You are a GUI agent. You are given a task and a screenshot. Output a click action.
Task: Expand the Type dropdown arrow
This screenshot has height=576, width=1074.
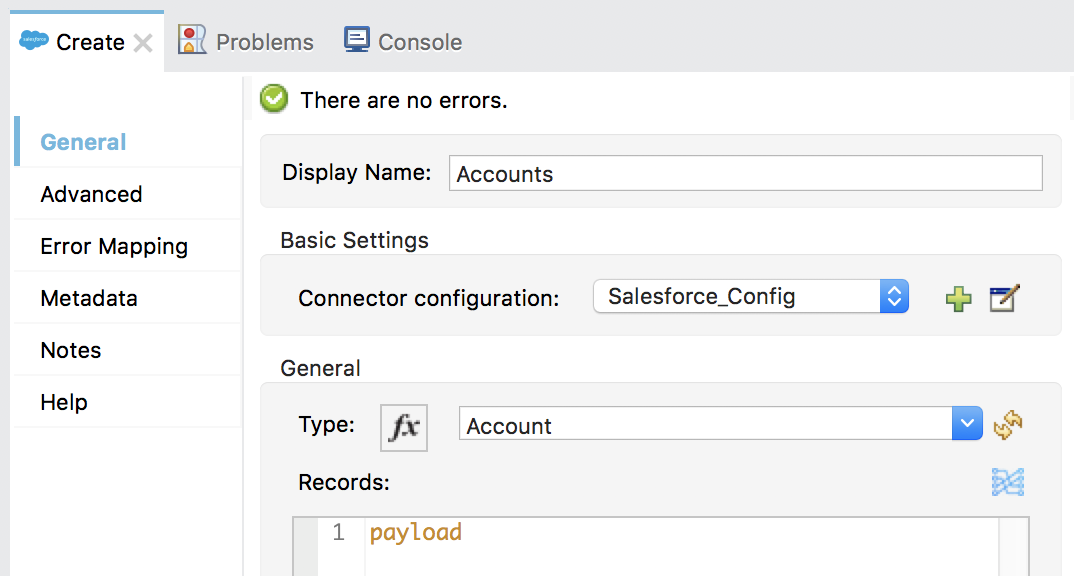click(967, 424)
